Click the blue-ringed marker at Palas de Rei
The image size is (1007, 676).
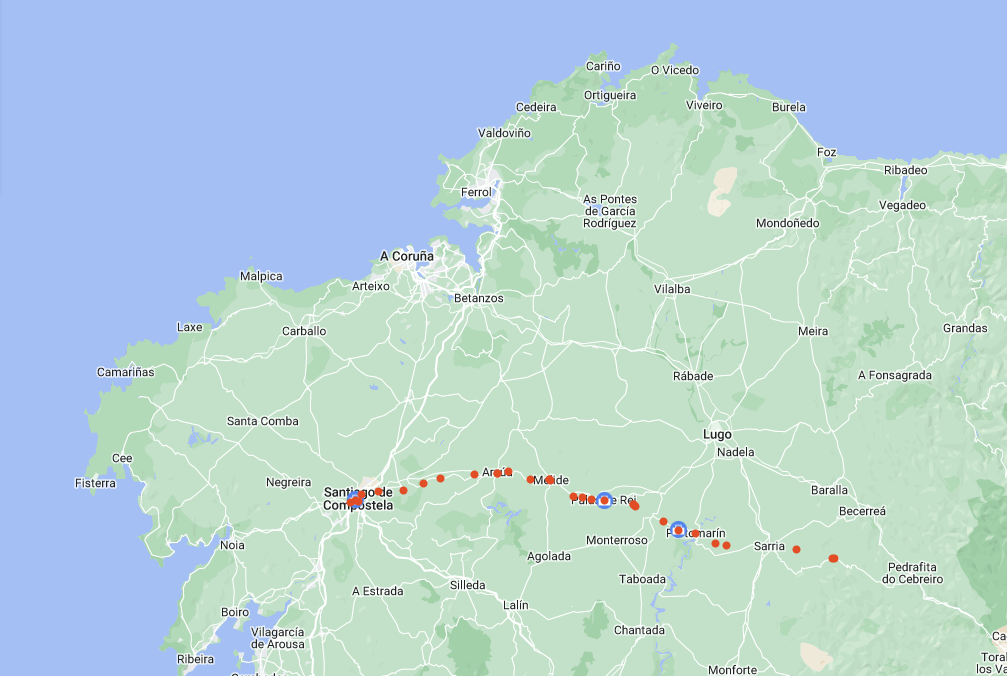604,500
